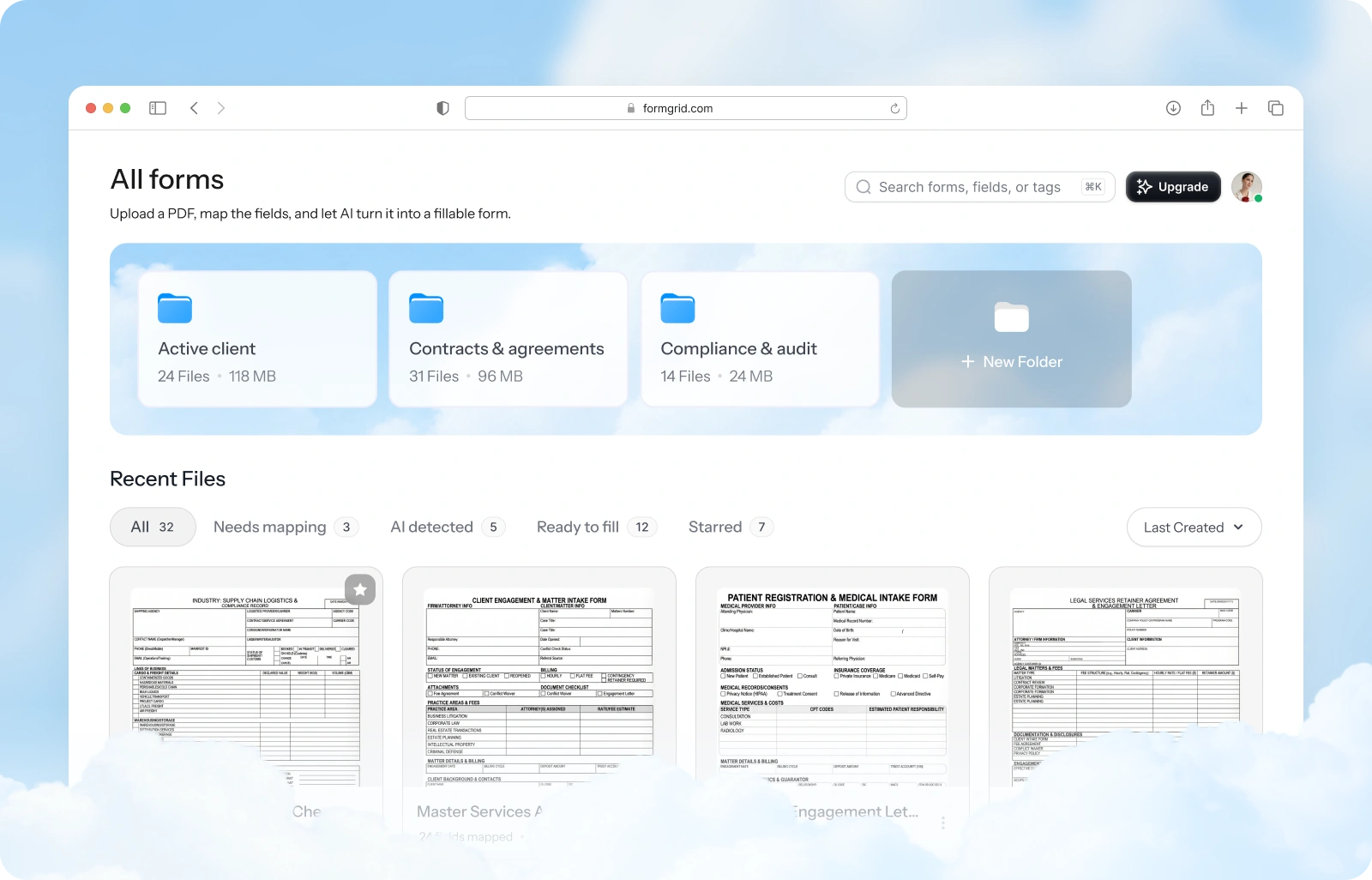Screen dimensions: 1372x880
Task: Go back with the left chevron
Action: tap(194, 108)
